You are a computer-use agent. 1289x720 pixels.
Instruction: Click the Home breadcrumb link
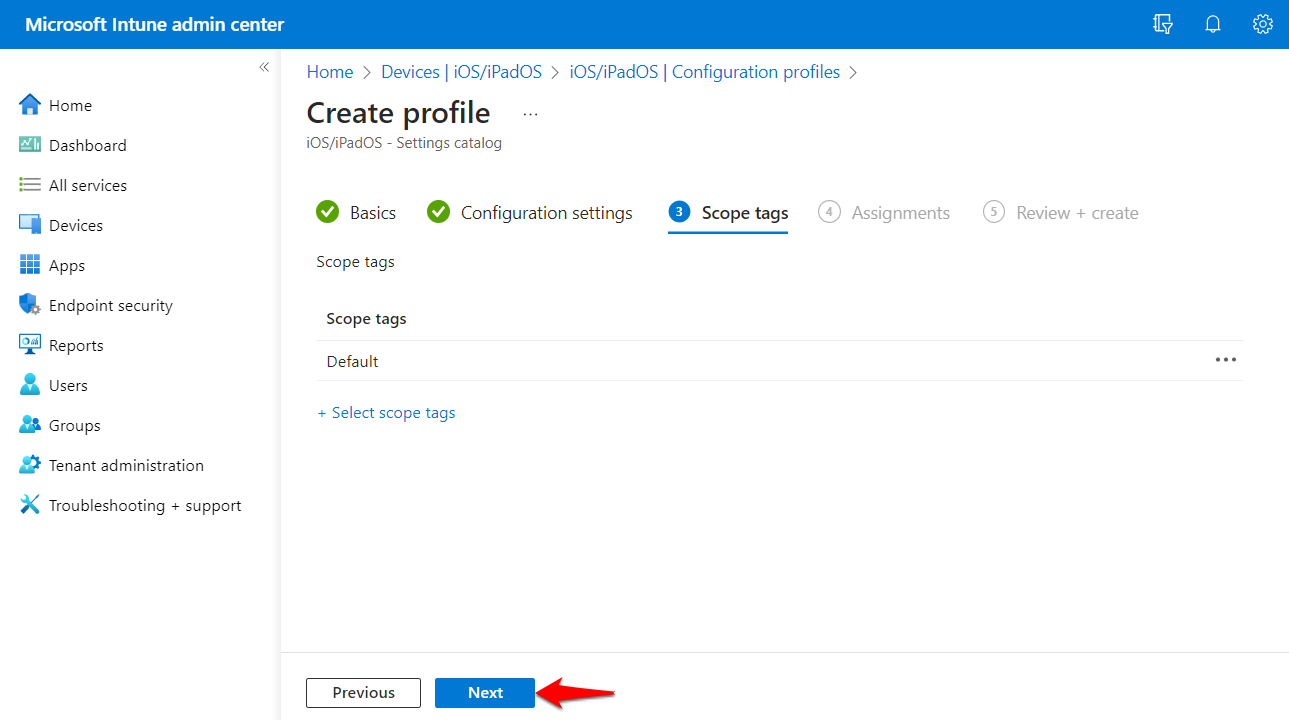pos(330,72)
